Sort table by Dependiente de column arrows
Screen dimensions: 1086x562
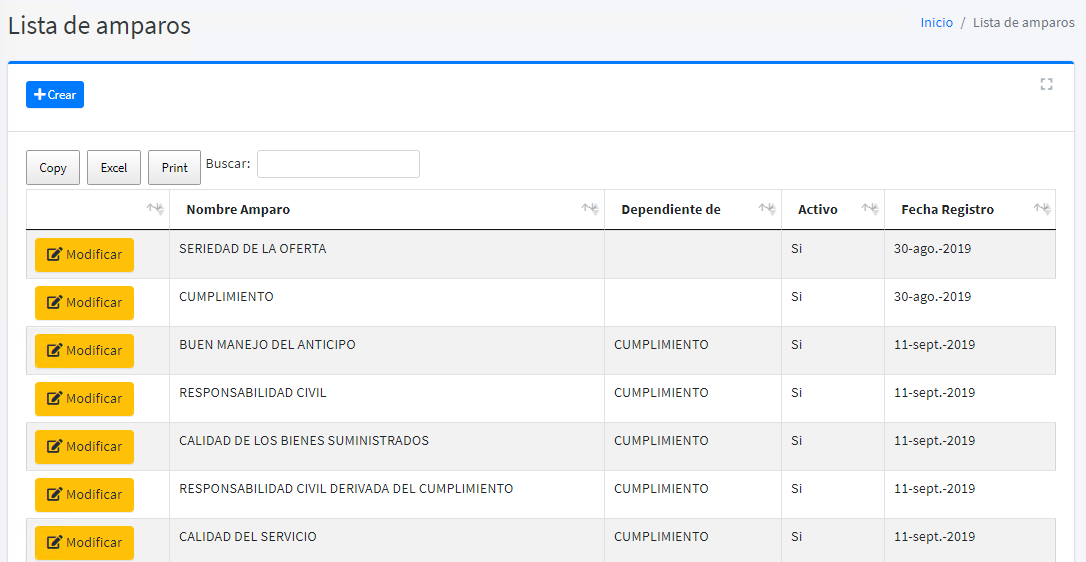tap(767, 209)
